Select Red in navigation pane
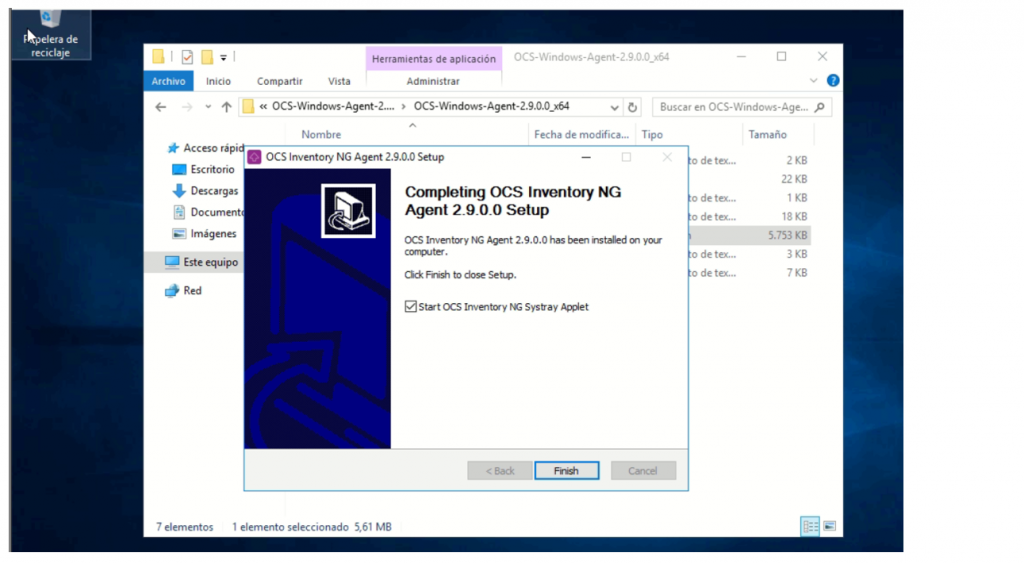The width and height of the screenshot is (1024, 564). tap(184, 290)
